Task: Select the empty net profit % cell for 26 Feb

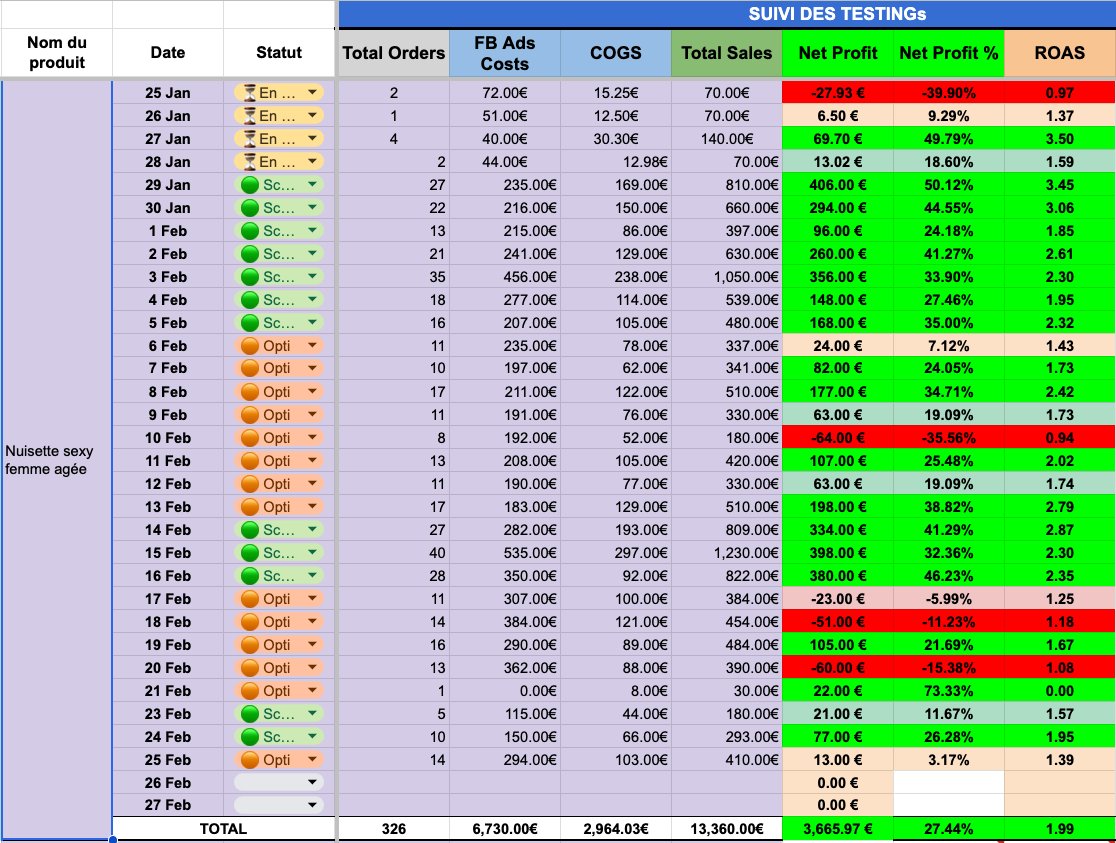Action: pos(949,782)
